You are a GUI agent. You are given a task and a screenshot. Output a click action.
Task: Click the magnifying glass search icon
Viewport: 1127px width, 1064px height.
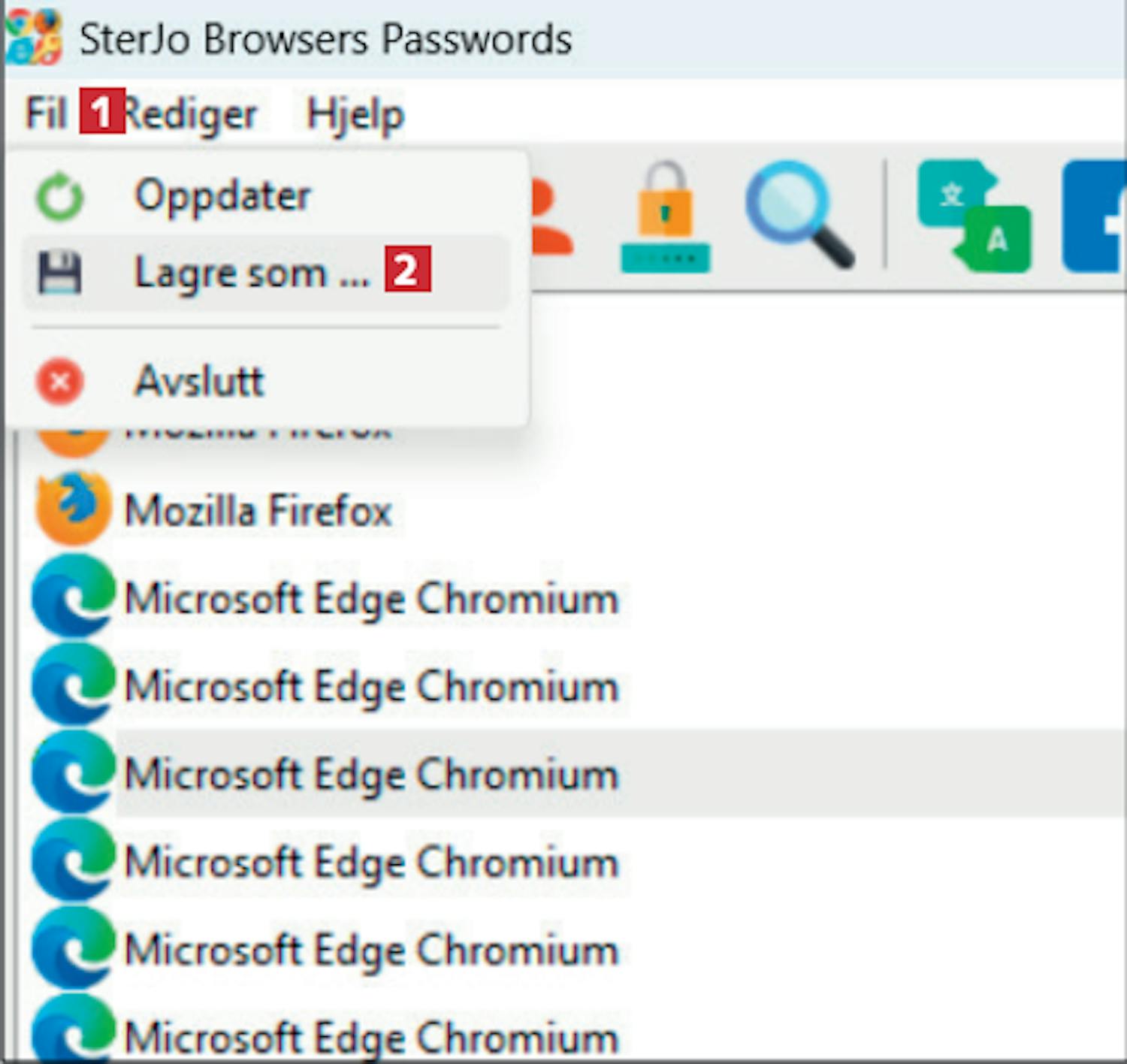click(x=798, y=214)
